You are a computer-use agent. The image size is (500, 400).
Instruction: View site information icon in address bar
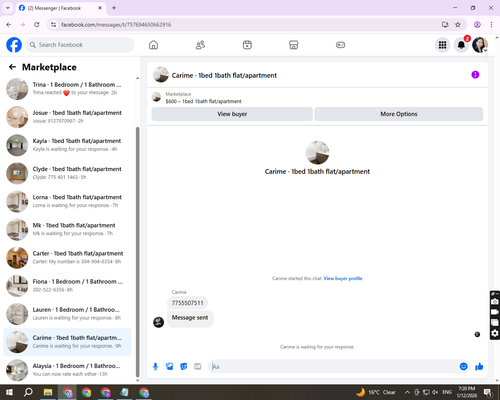pyautogui.click(x=53, y=24)
